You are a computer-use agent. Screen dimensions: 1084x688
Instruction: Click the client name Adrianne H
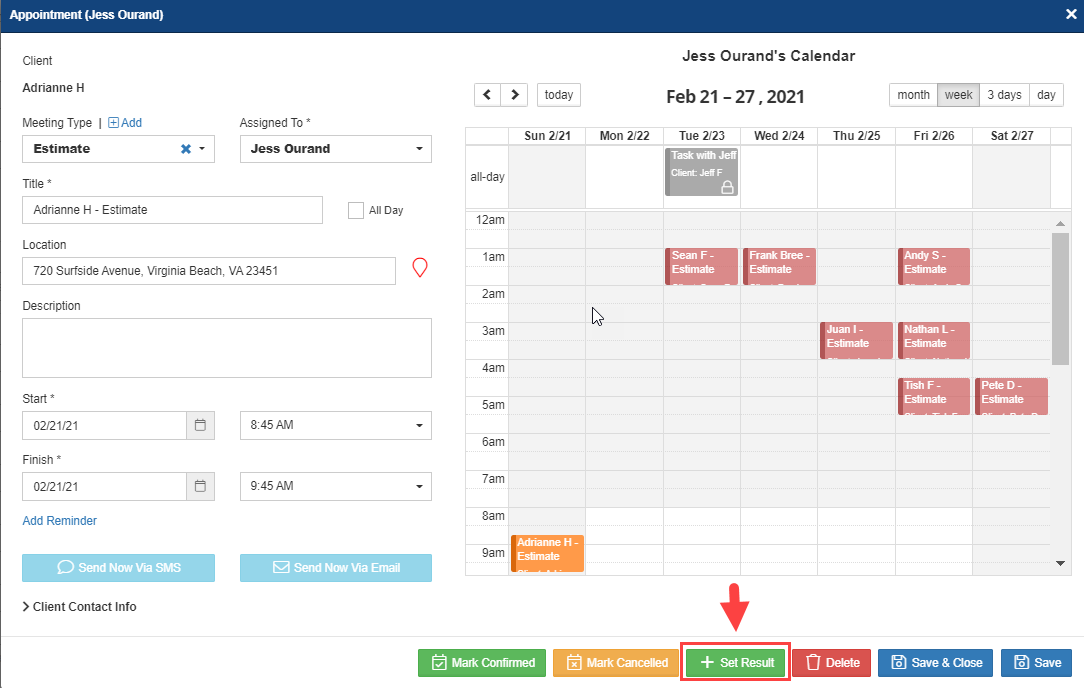pos(53,88)
